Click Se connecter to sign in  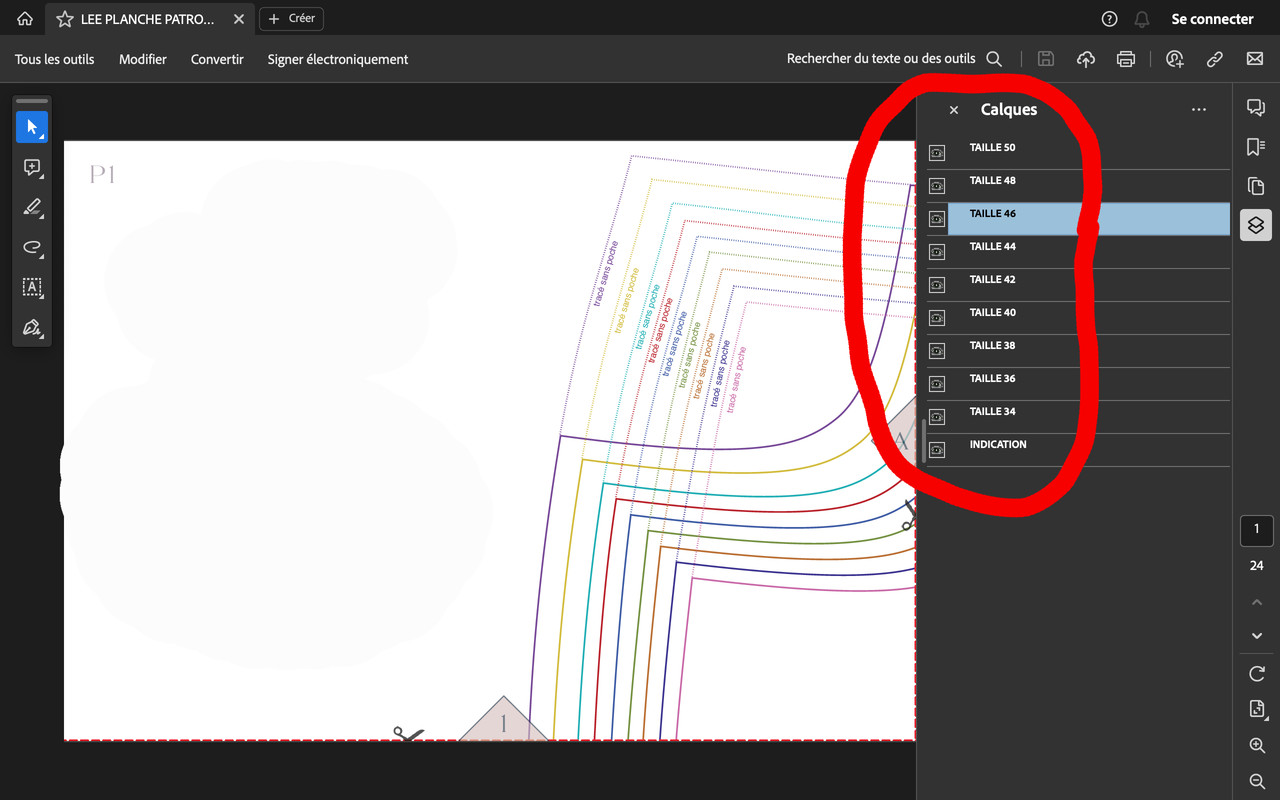(x=1211, y=18)
